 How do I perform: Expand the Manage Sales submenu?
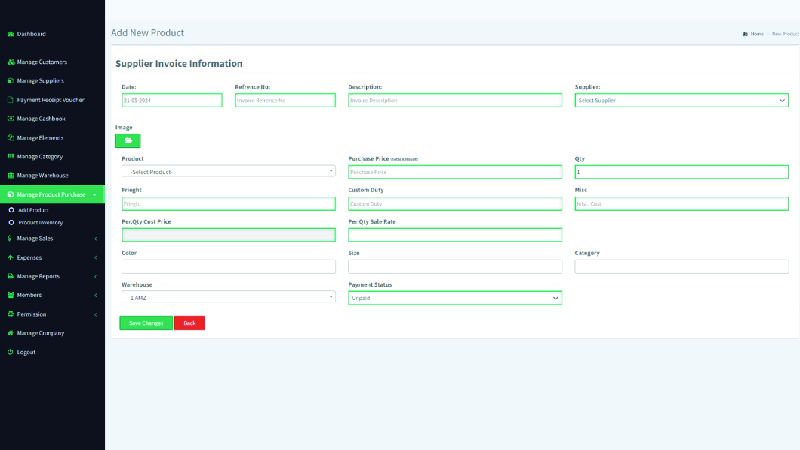[53, 238]
